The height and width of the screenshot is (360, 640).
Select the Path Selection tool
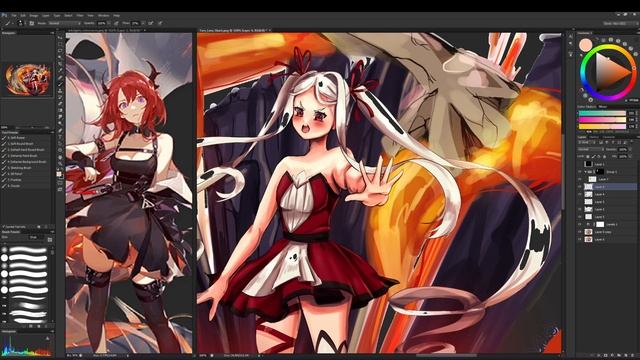click(60, 143)
